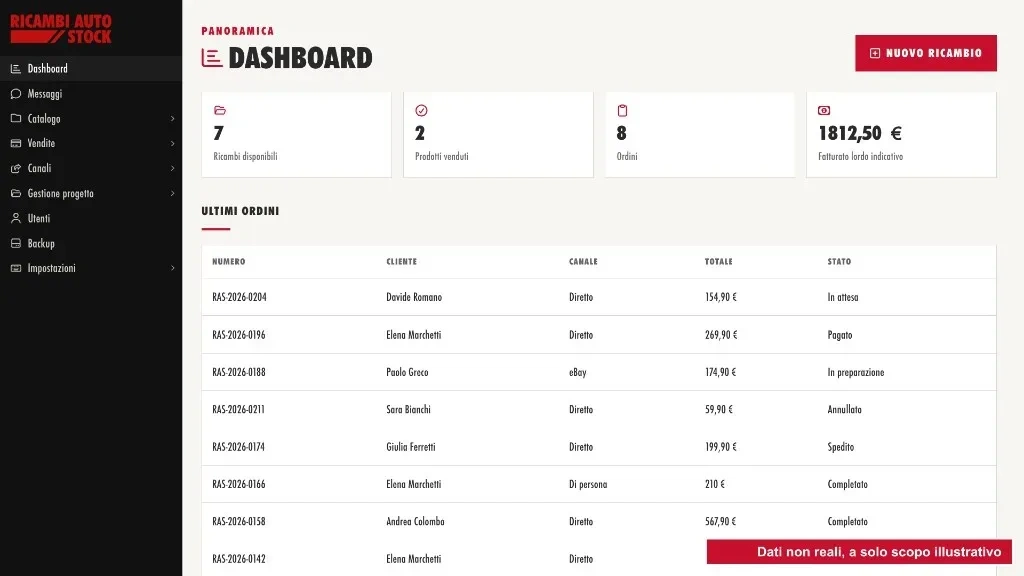Image resolution: width=1024 pixels, height=576 pixels.
Task: Open the Backup section
Action: 91,243
